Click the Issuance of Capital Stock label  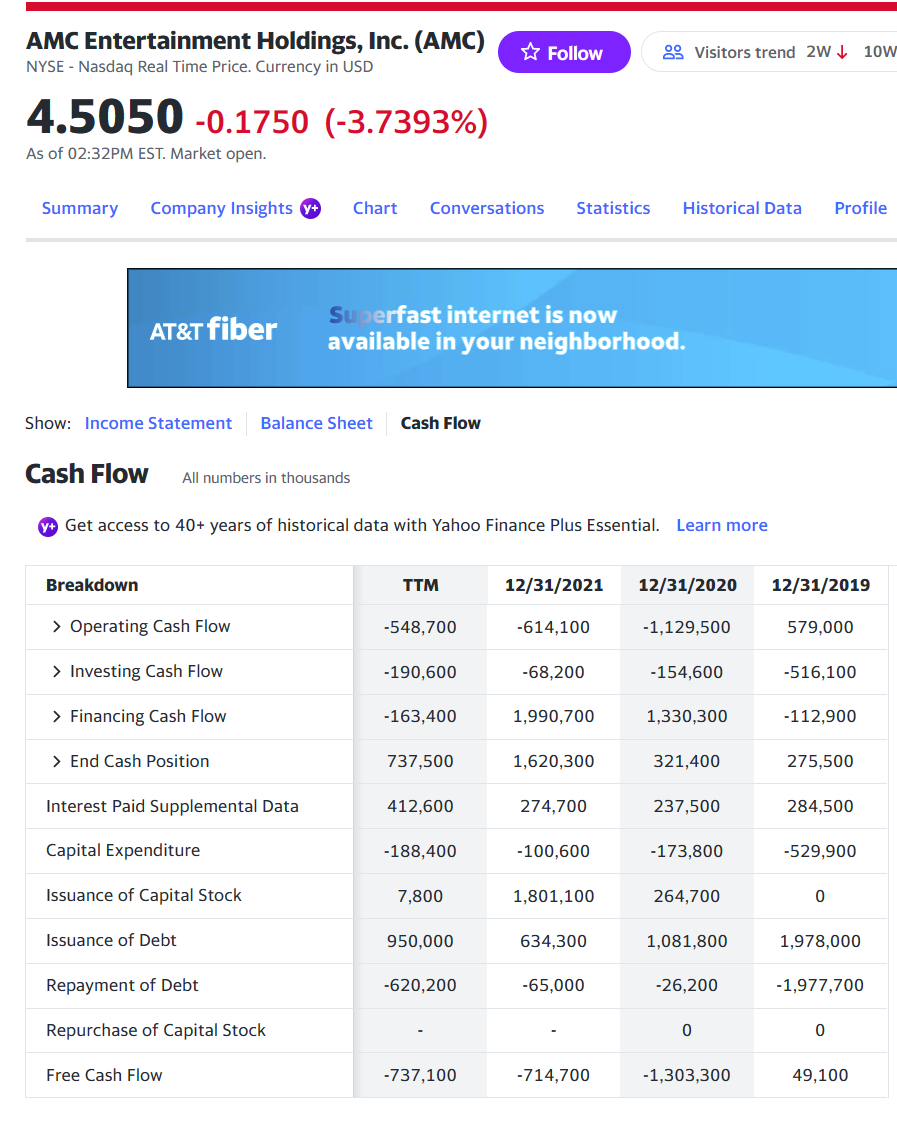(x=144, y=895)
